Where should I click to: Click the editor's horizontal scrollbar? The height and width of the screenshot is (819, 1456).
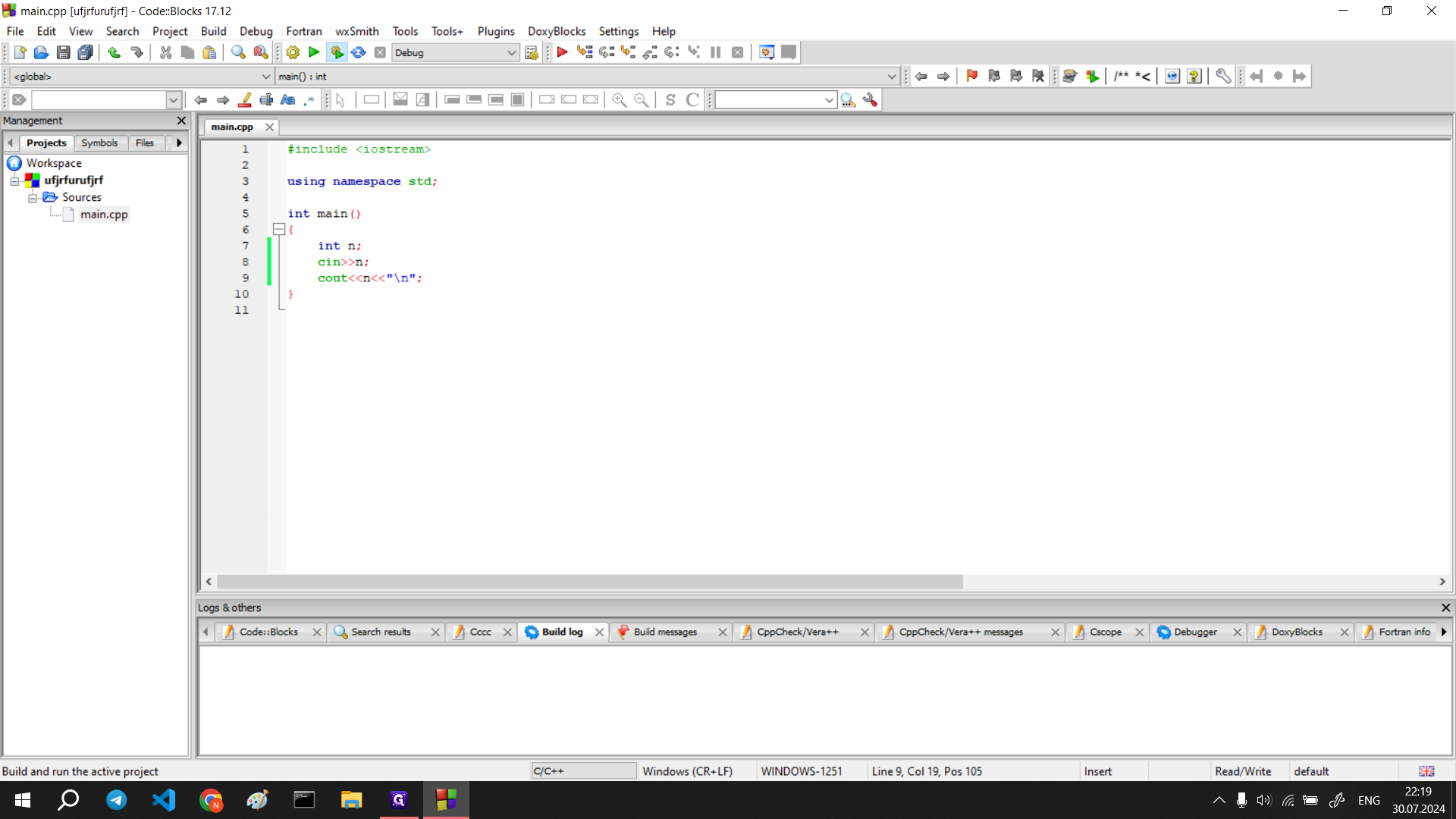pos(589,582)
